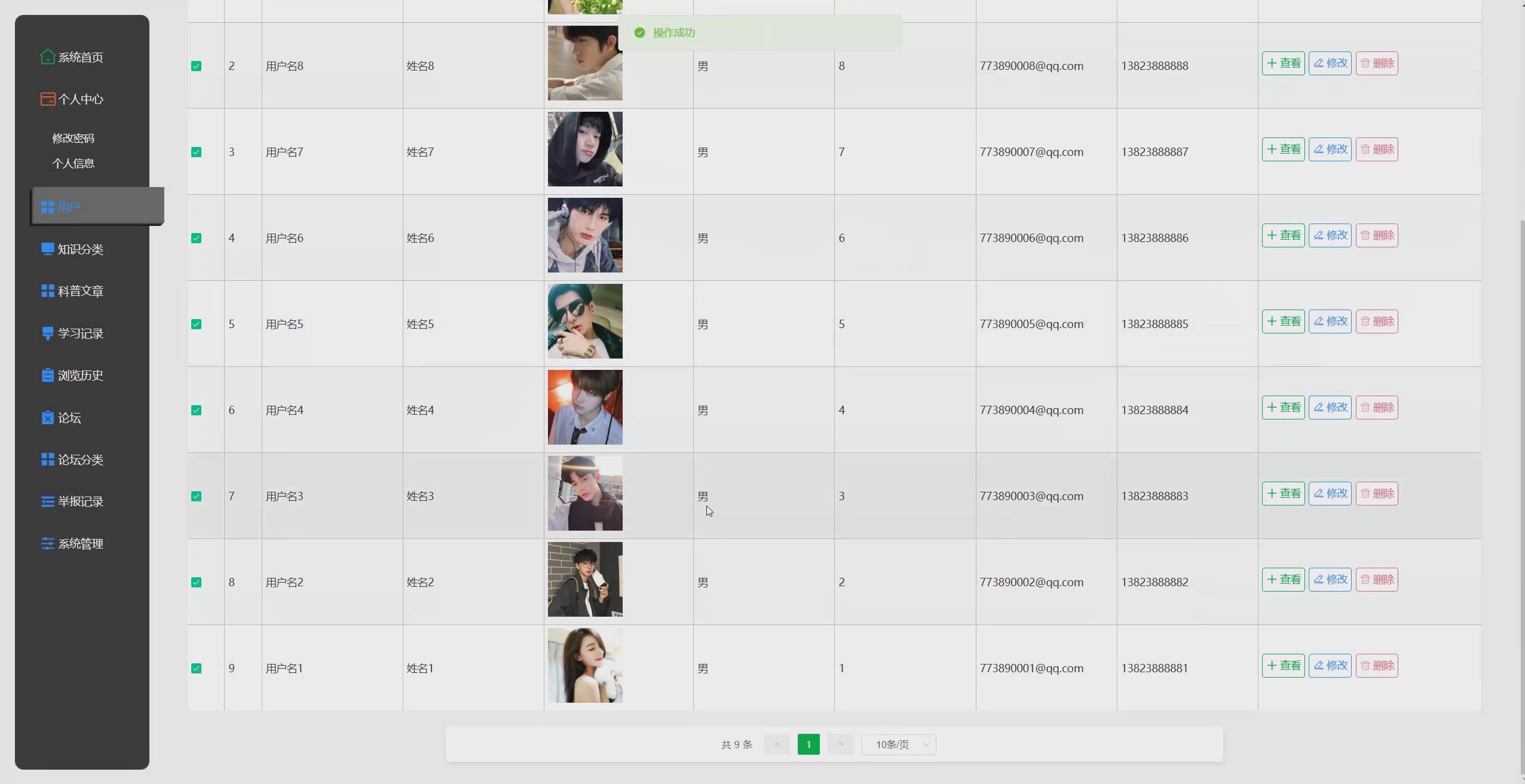Click 查看 button for 用户名7
This screenshot has height=784, width=1525.
1283,149
